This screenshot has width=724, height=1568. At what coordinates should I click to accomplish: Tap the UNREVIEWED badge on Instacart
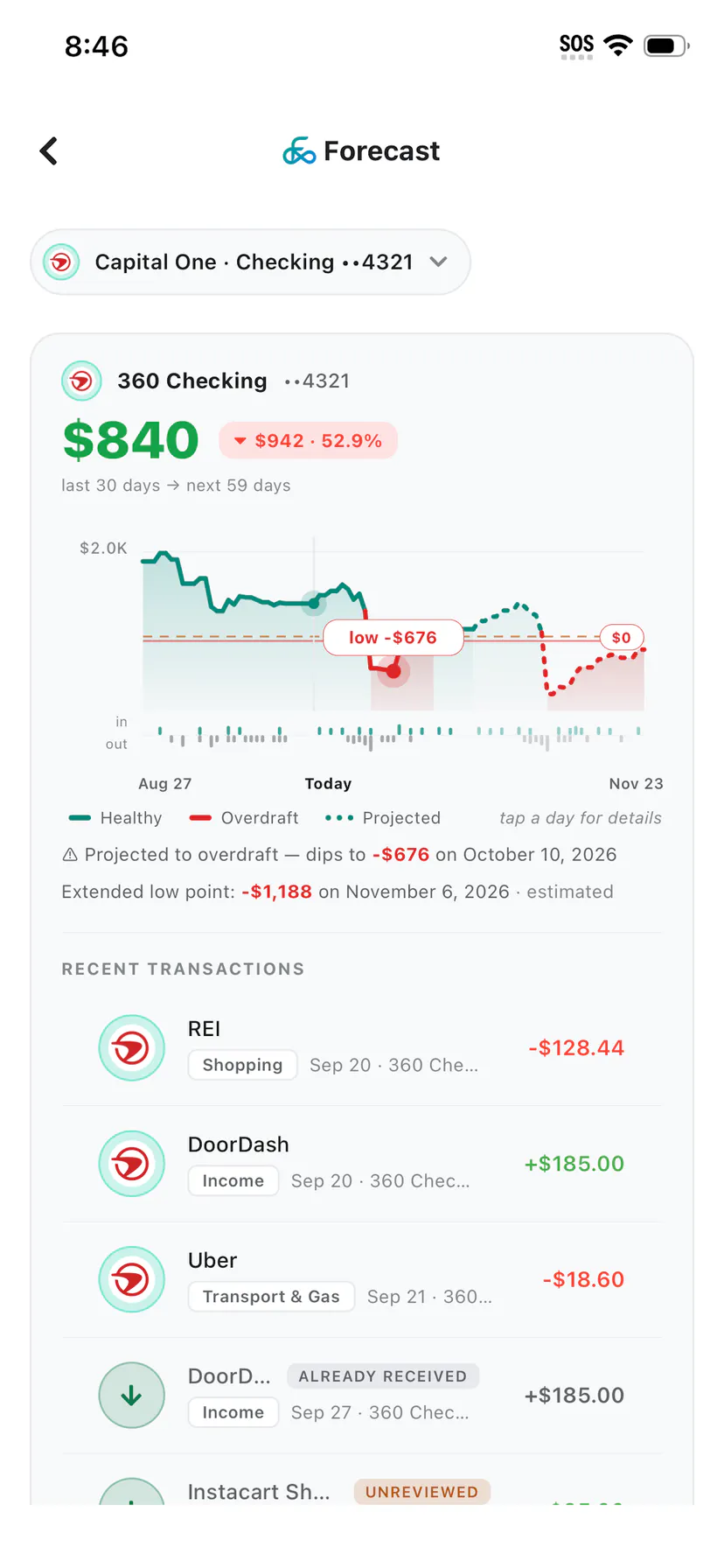coord(421,1492)
